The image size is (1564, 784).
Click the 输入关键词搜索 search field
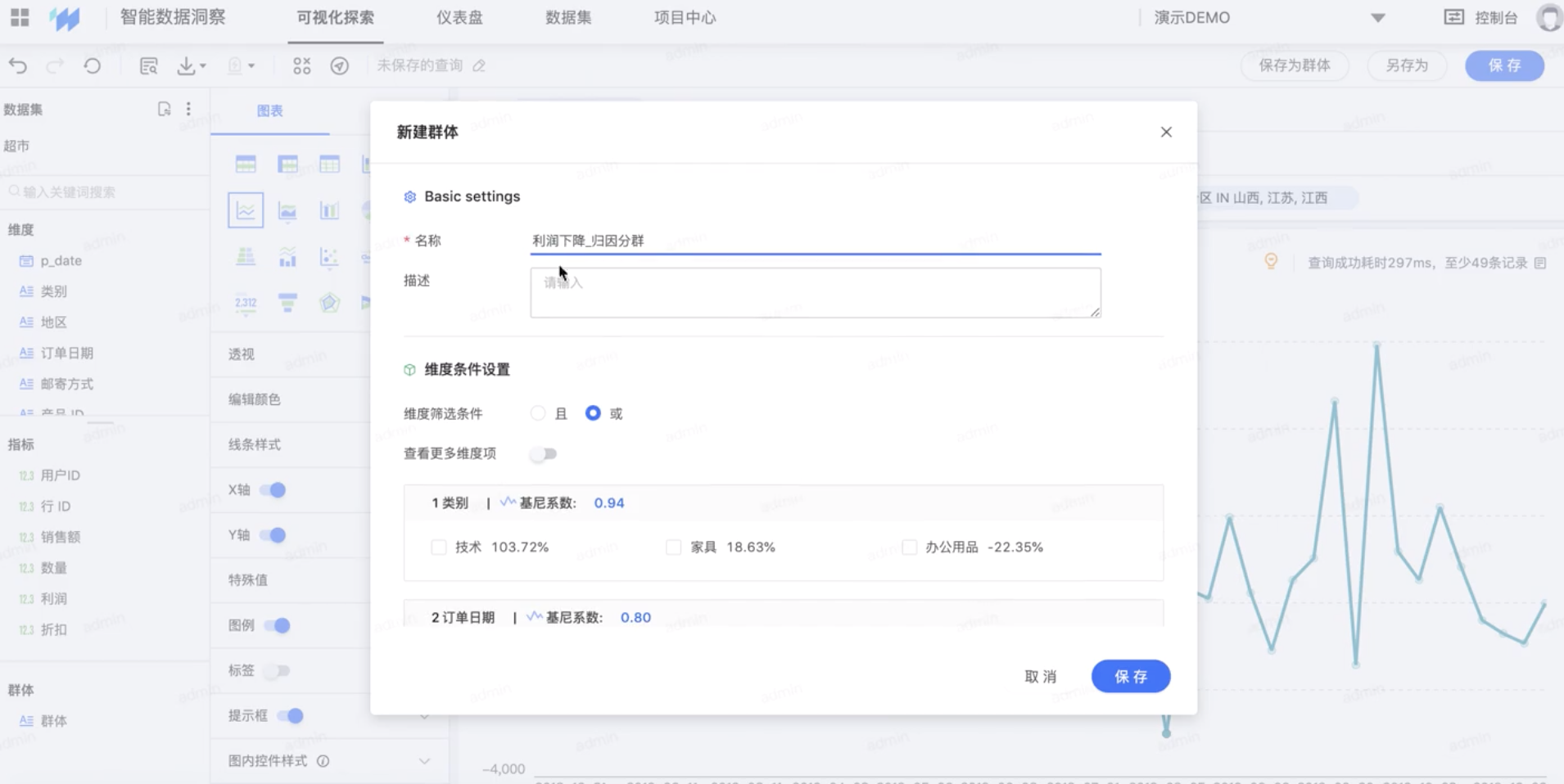pyautogui.click(x=105, y=192)
